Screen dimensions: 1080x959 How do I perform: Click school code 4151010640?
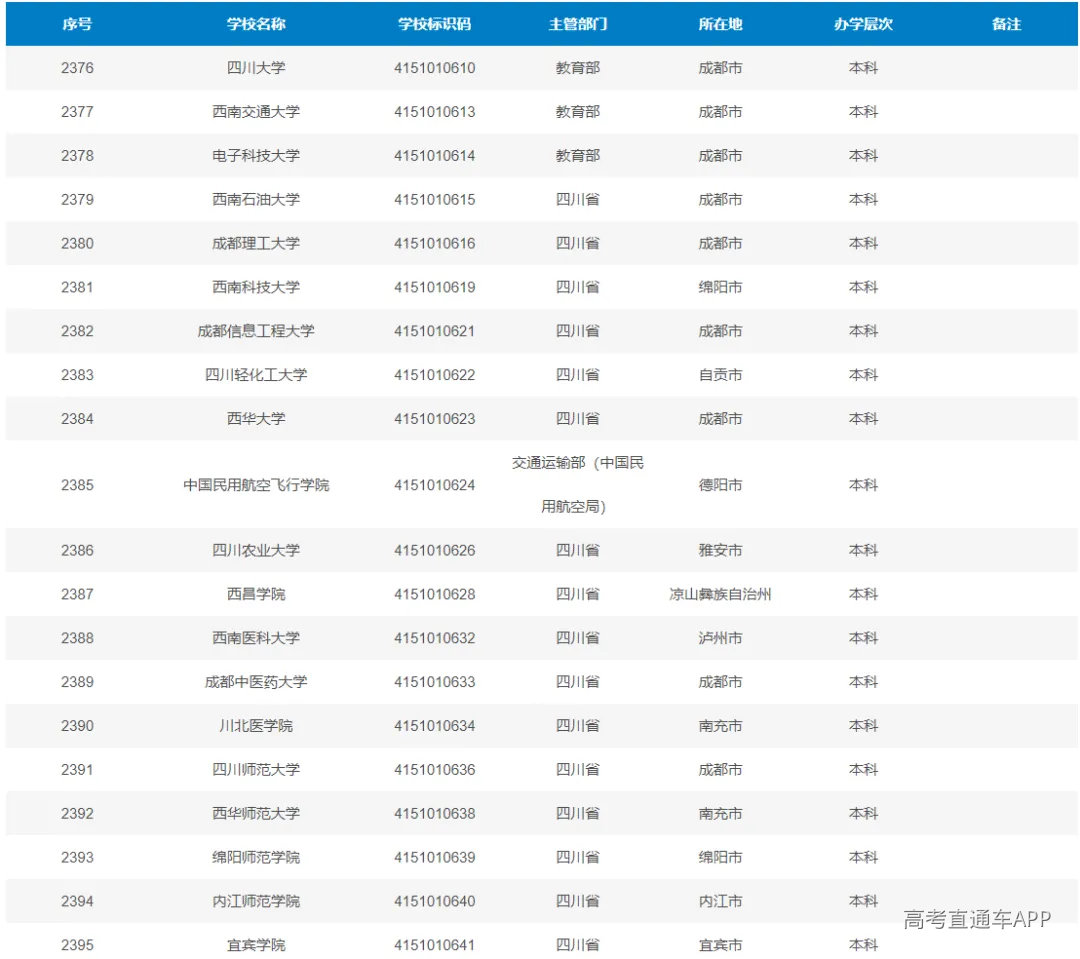[435, 901]
